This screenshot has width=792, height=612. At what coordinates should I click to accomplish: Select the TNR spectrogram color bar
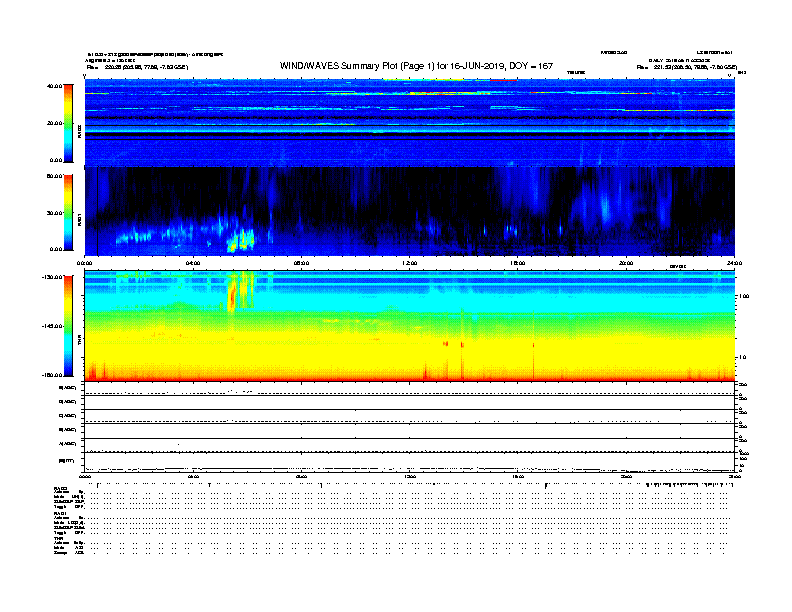coord(68,326)
